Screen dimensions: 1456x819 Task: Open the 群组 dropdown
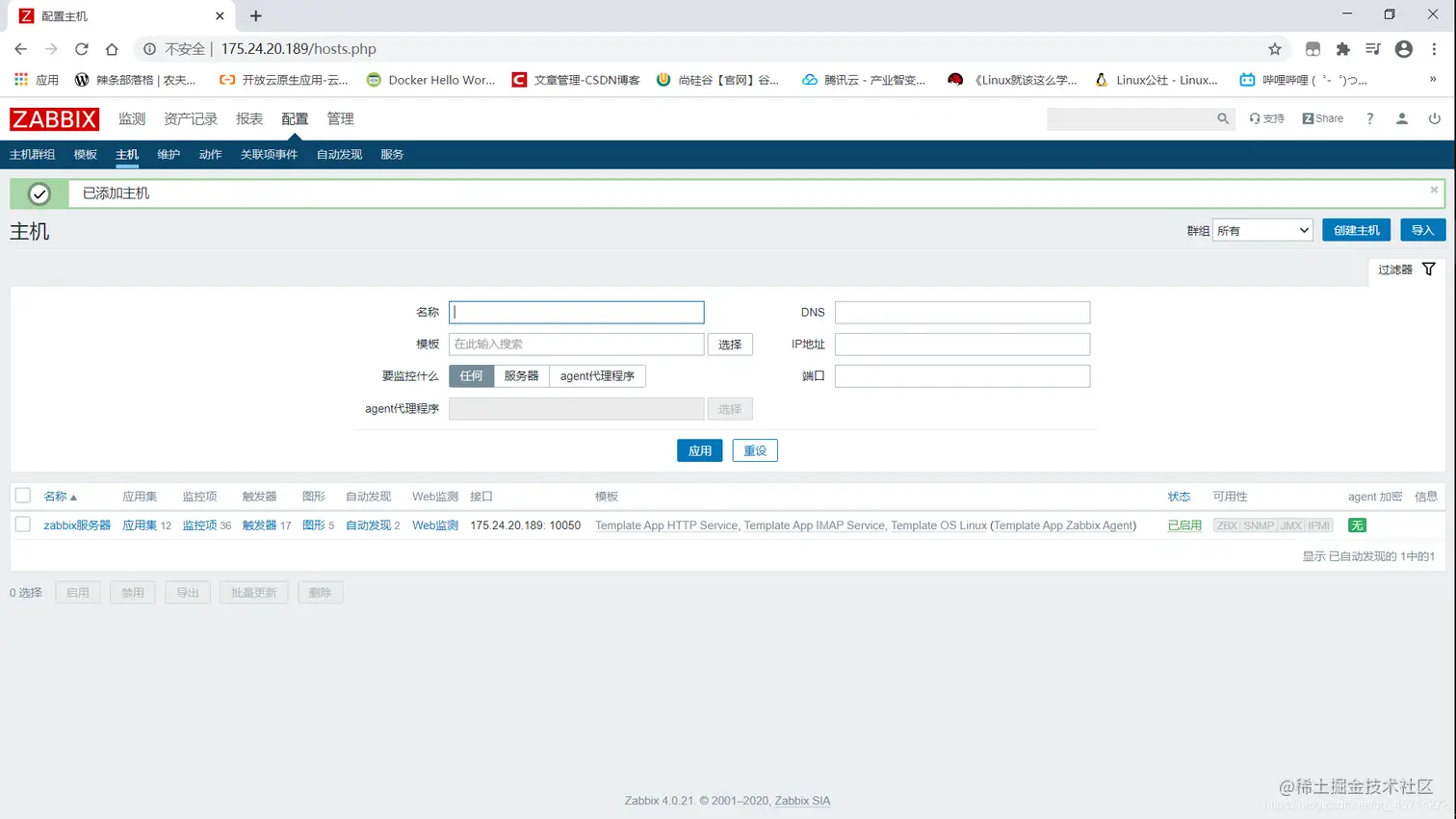(1262, 230)
